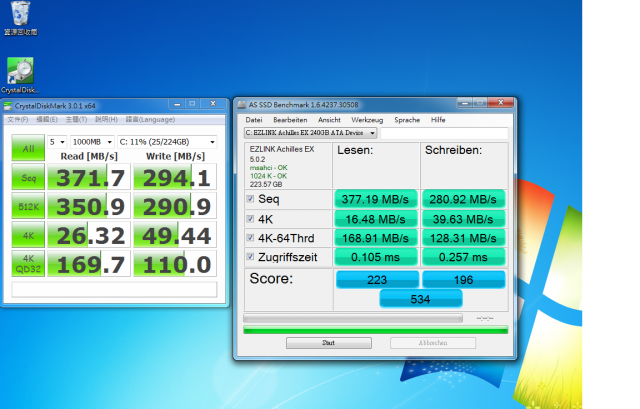Click the 377.19 MB/s Seq read result
This screenshot has width=640, height=409.
[376, 199]
